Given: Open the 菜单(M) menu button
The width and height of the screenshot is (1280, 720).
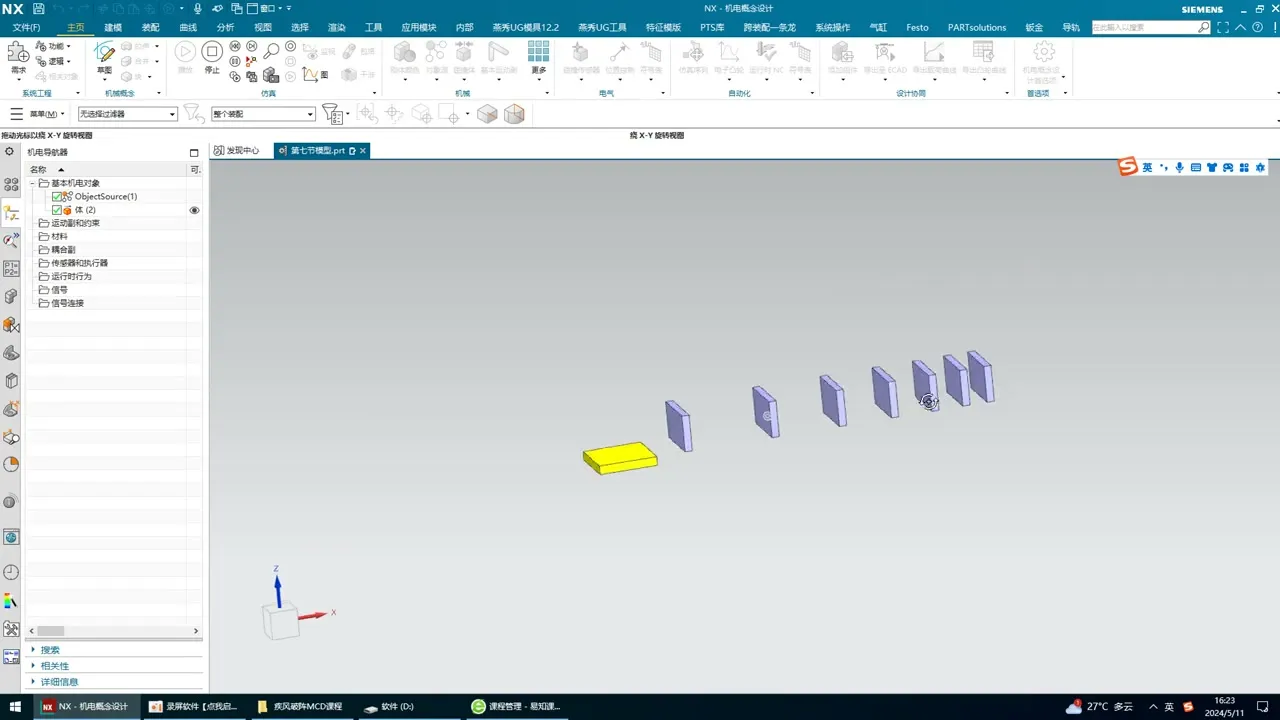Looking at the screenshot, I should coord(38,114).
